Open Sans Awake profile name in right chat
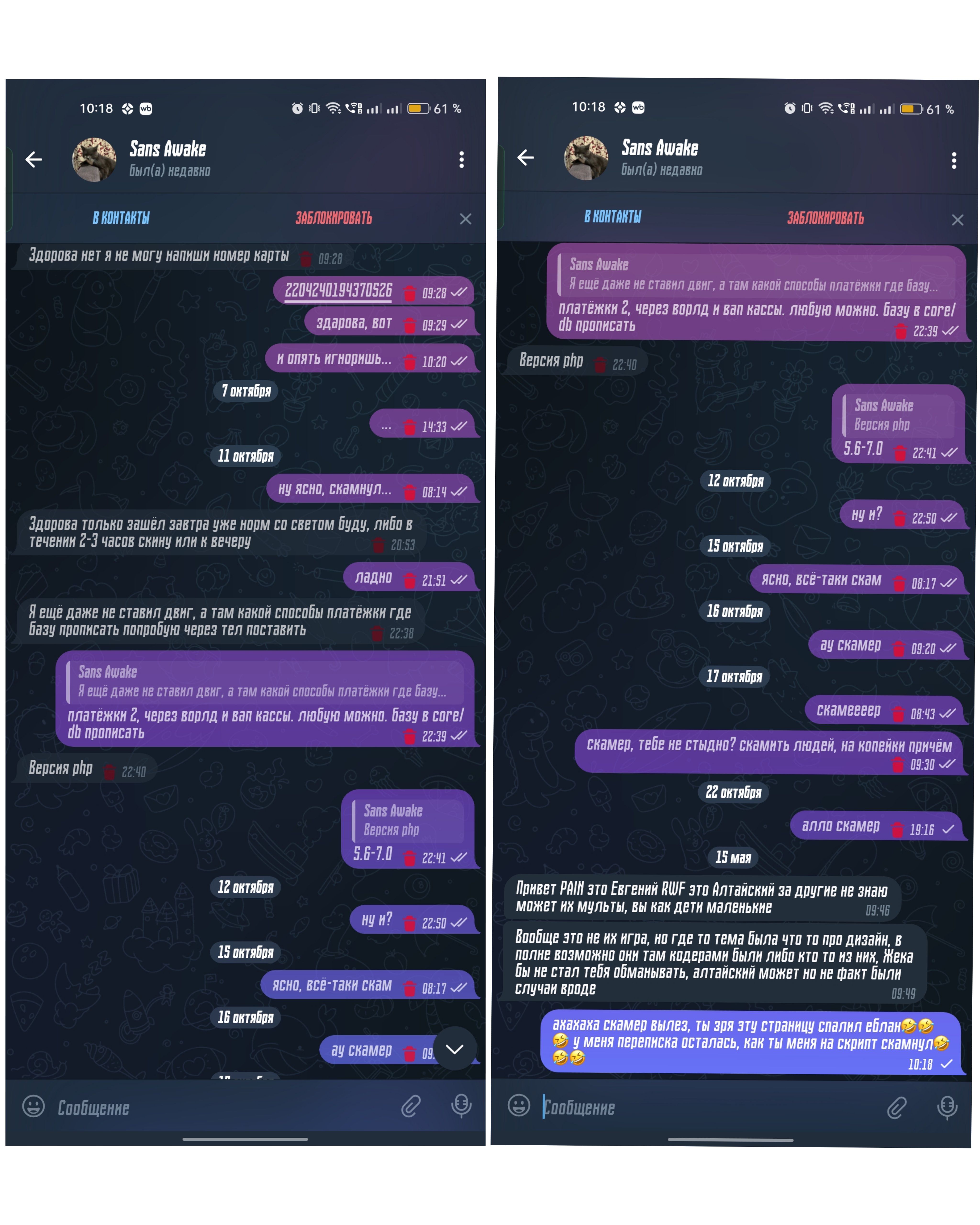This screenshot has height=1225, width=980. [660, 148]
